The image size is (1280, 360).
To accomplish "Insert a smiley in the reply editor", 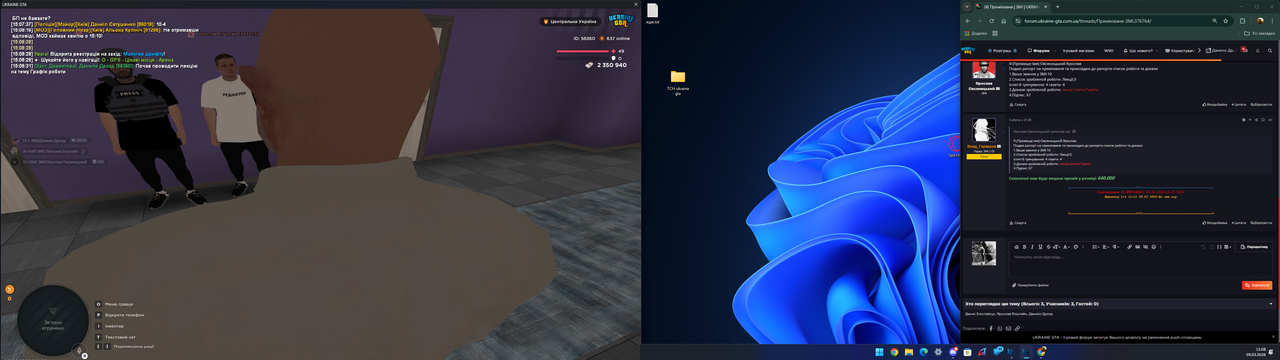I will (x=1153, y=247).
